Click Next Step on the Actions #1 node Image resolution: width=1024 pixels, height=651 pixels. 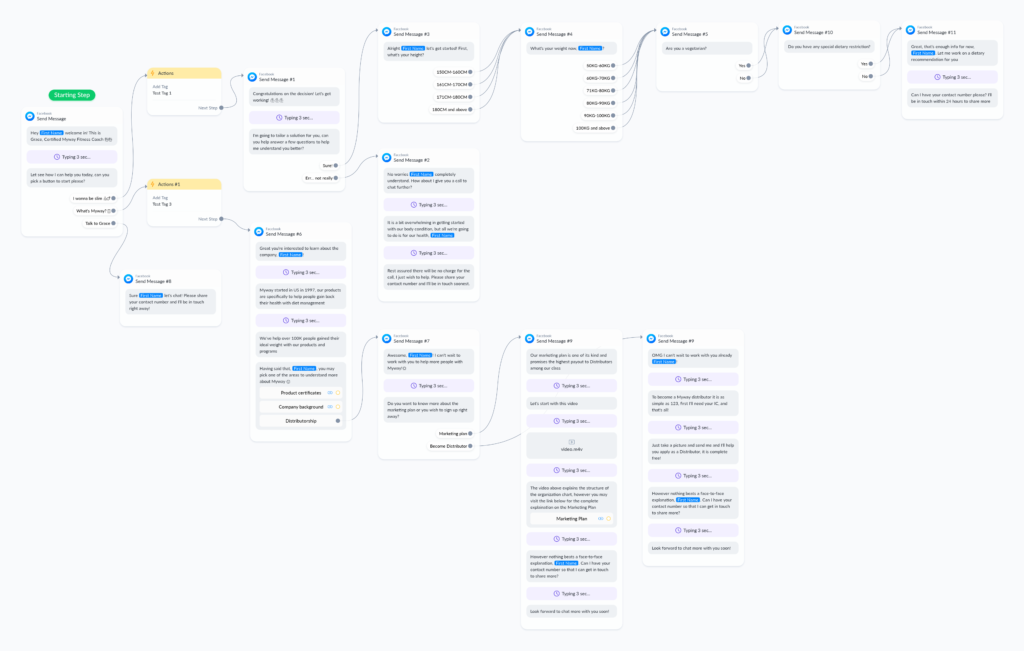pyautogui.click(x=210, y=219)
